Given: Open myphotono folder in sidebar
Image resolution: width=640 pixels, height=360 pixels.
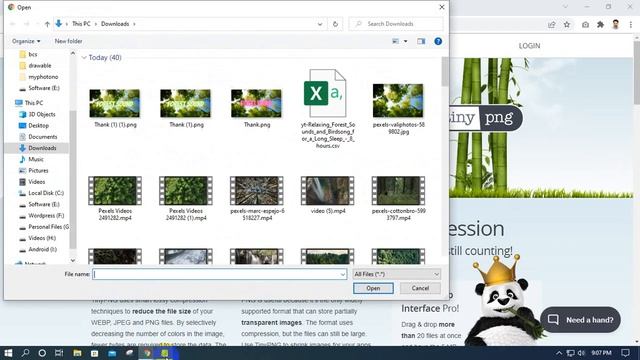Looking at the screenshot, I should (43, 77).
